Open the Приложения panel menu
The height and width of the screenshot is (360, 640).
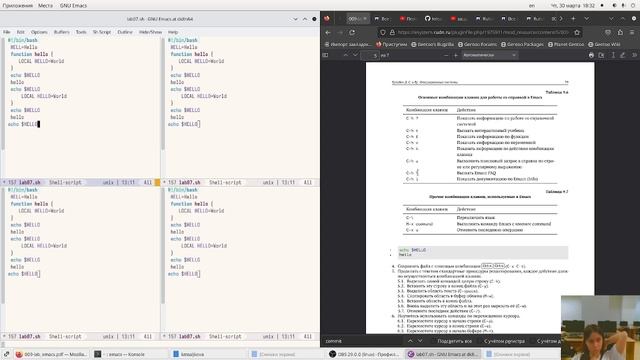pos(18,6)
